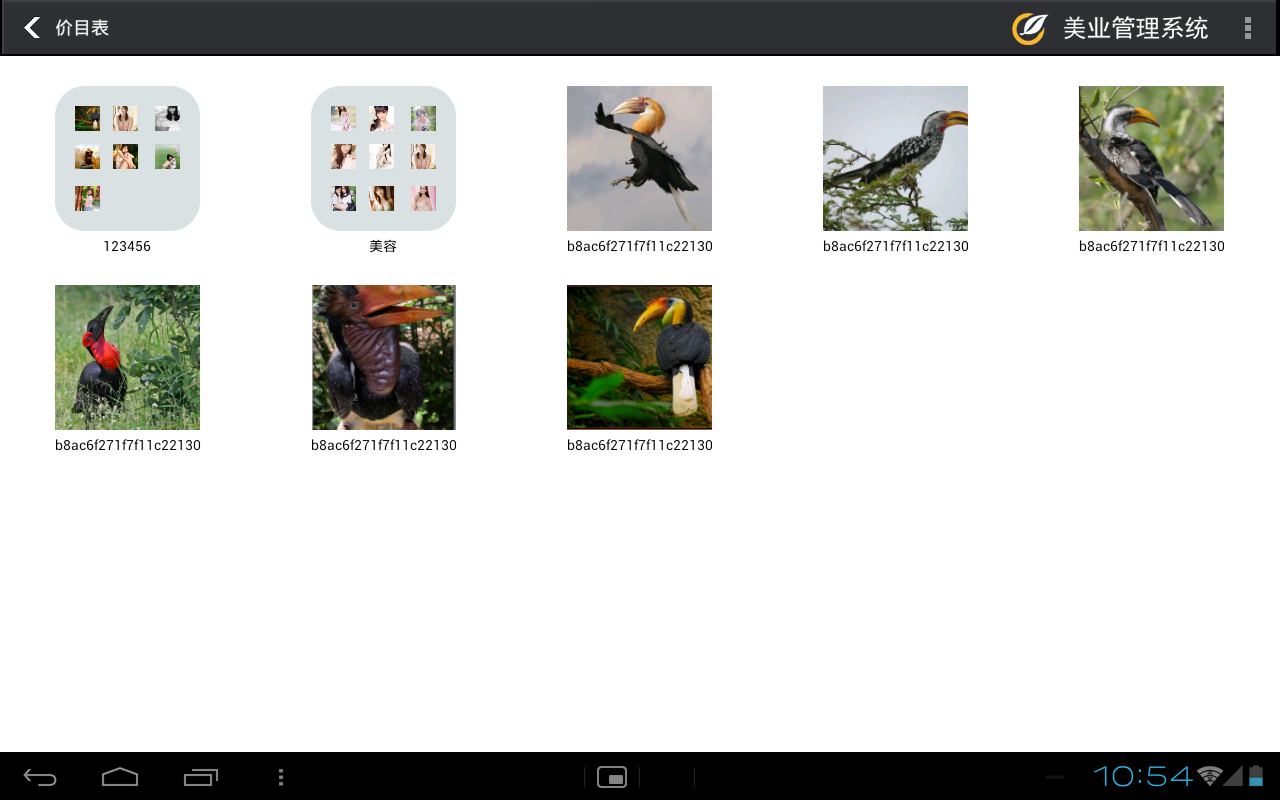Screen dimensions: 1280x800
Task: Tap the Wi-Fi signal icon
Action: (x=1210, y=776)
